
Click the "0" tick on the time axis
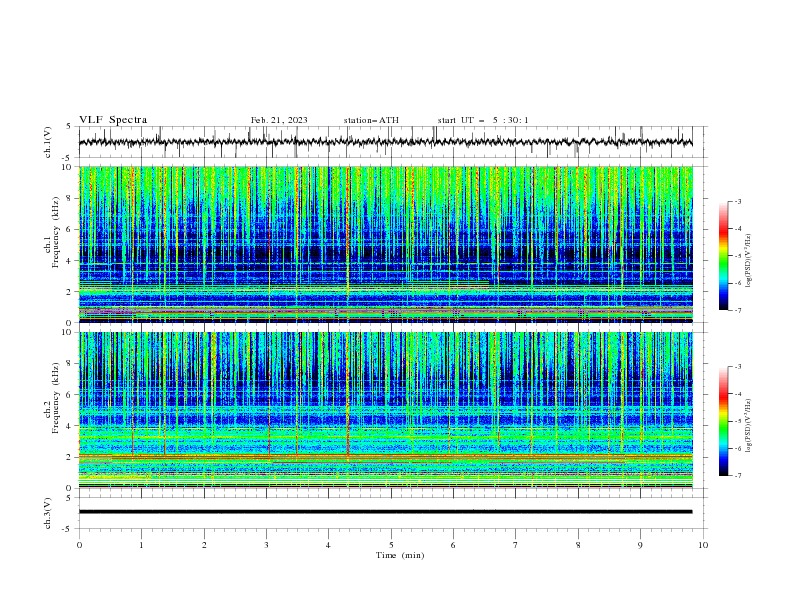click(79, 545)
